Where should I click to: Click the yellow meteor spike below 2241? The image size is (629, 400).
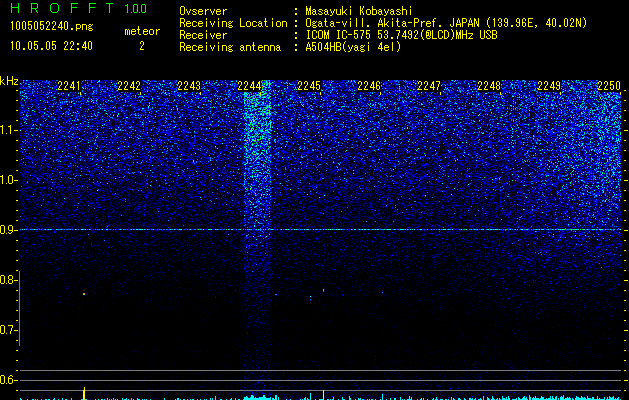tap(84, 393)
